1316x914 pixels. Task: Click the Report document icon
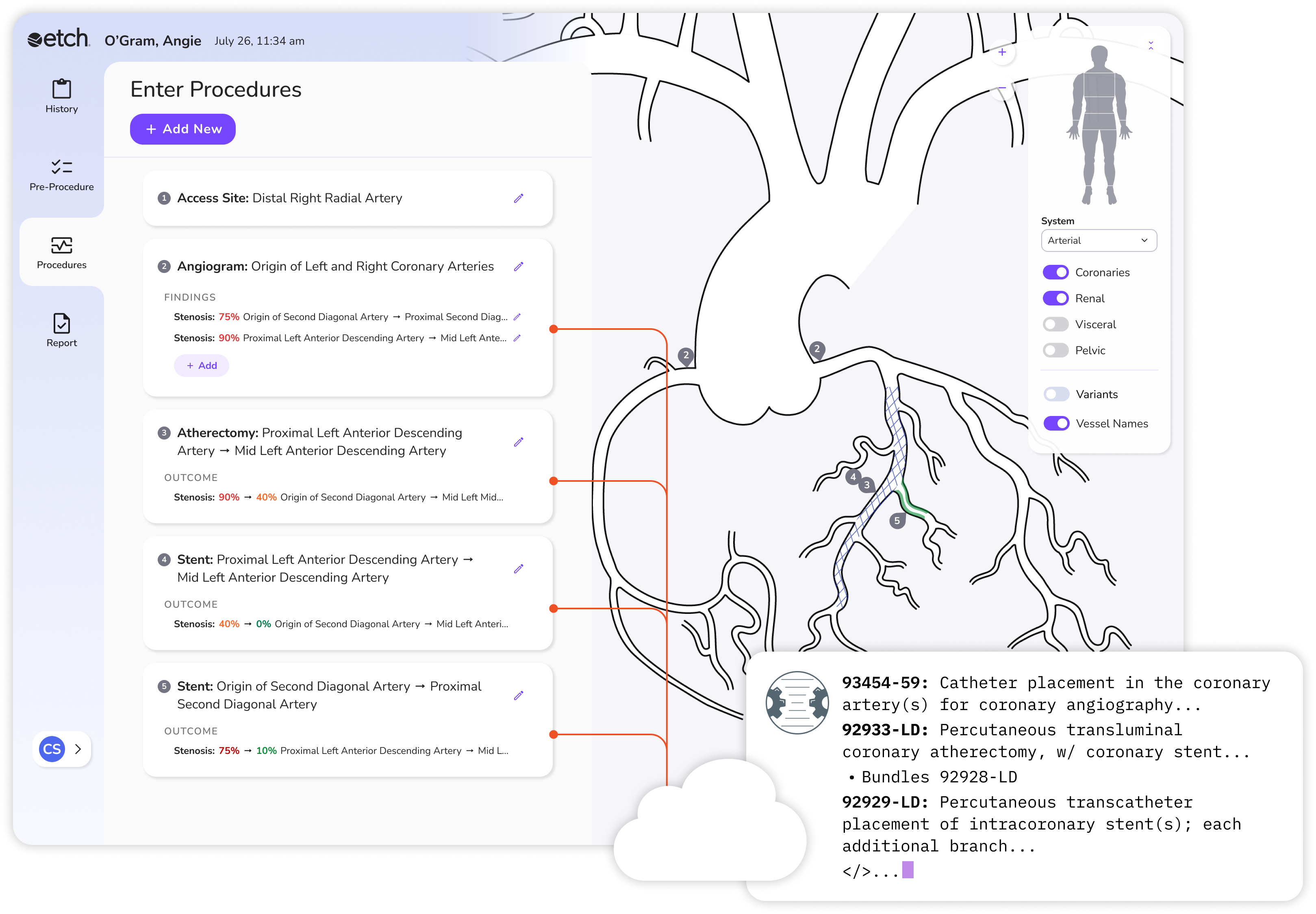[x=61, y=324]
